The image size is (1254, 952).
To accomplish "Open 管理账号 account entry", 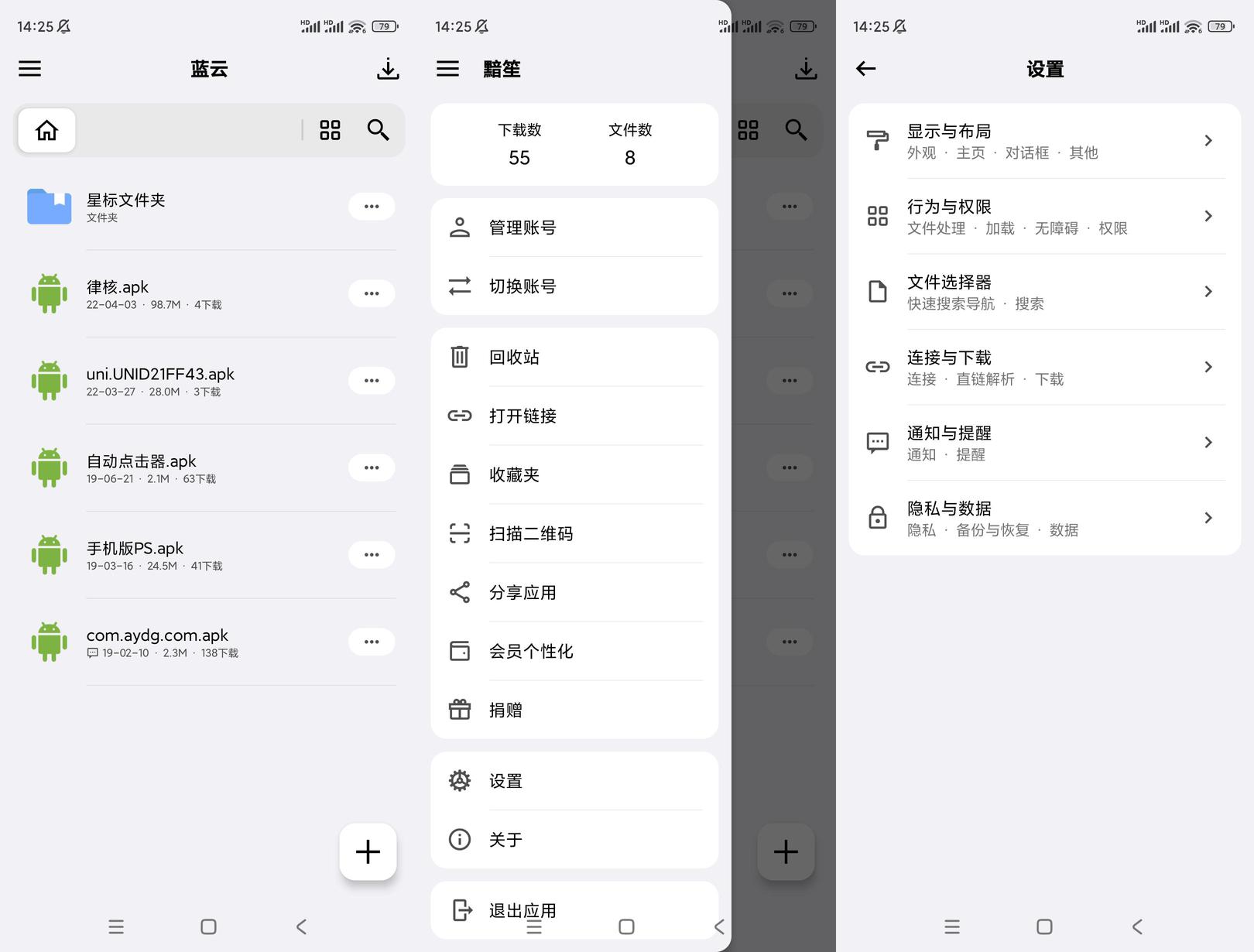I will [x=574, y=228].
